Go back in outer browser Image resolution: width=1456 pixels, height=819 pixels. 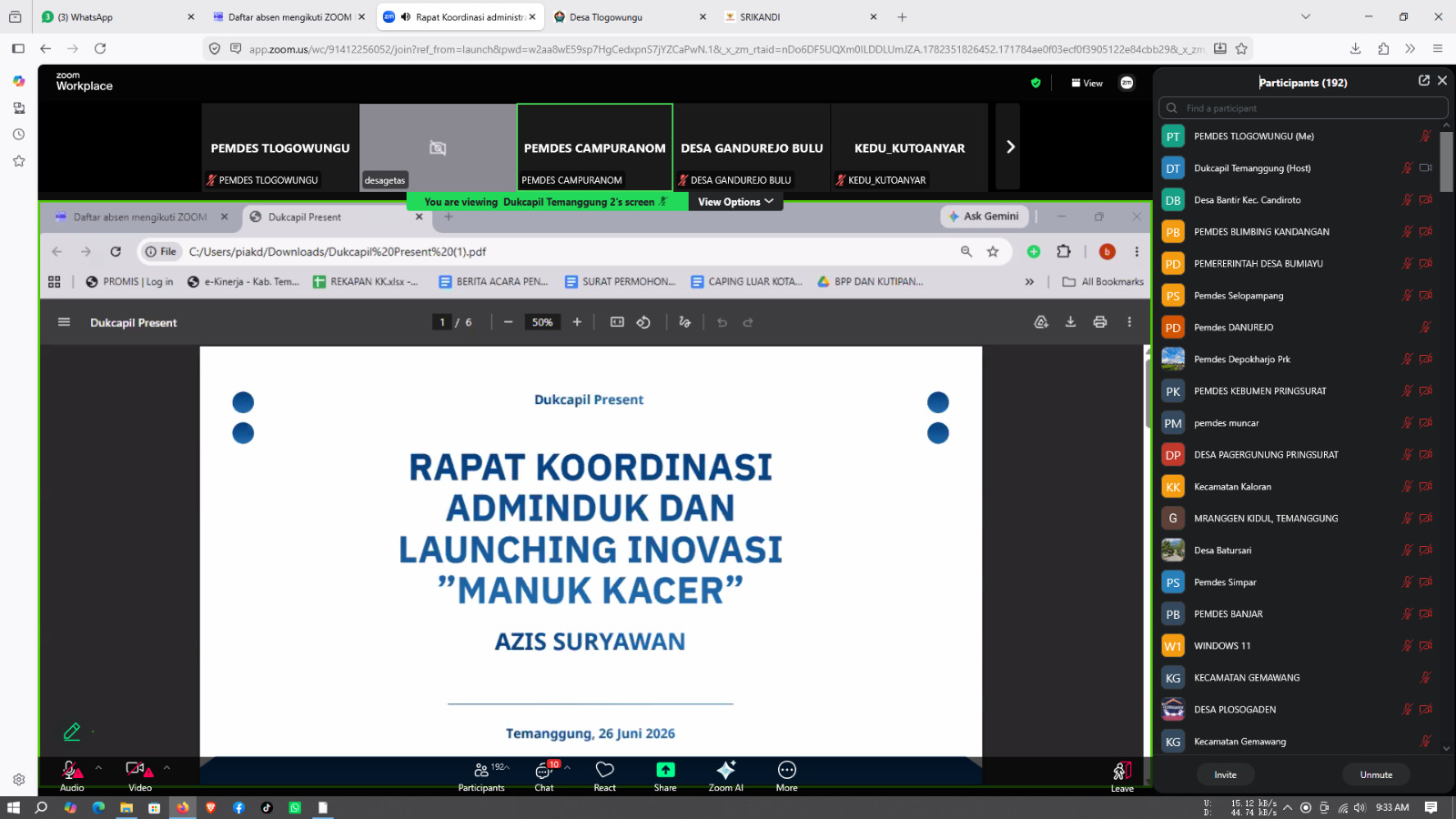45,48
